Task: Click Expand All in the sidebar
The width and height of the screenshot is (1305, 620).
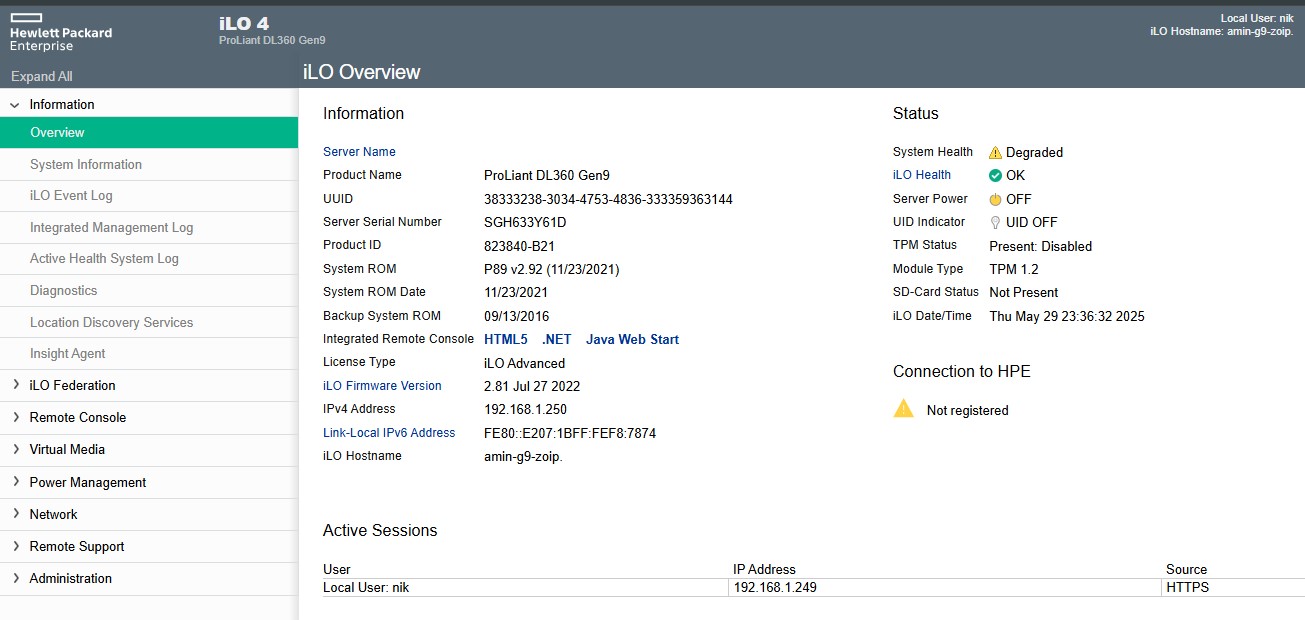Action: 42,76
